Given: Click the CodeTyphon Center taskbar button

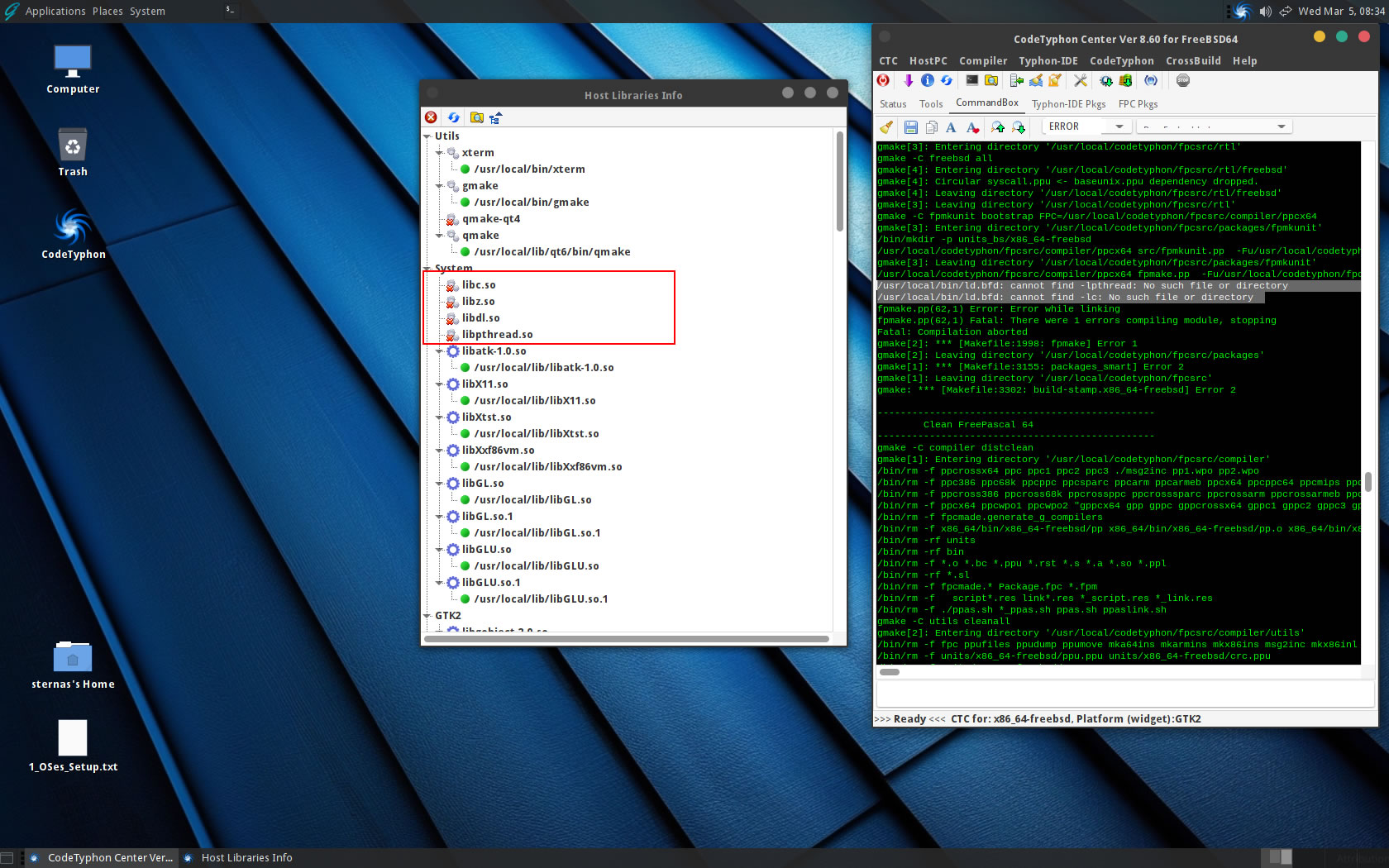Looking at the screenshot, I should pyautogui.click(x=103, y=858).
